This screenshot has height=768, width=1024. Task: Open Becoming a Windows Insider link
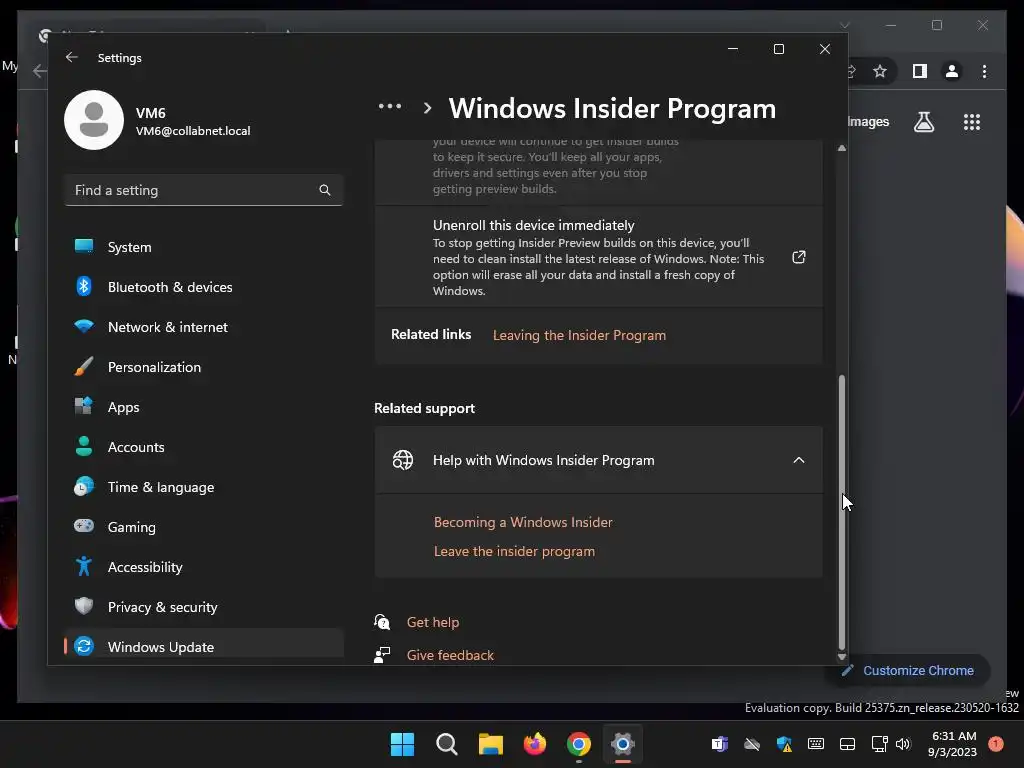[523, 522]
